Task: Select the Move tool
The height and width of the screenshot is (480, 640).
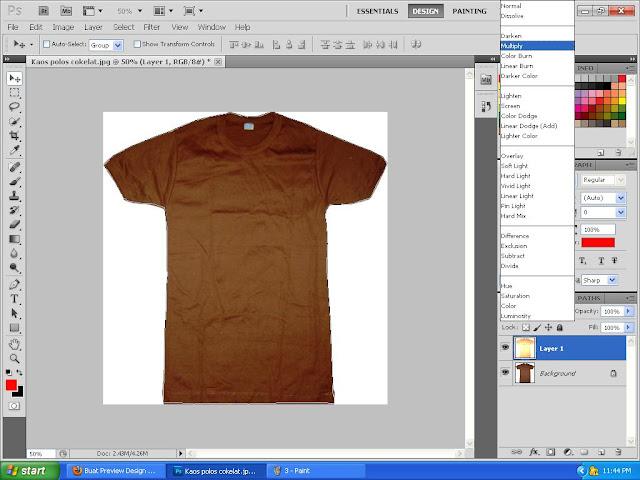Action: pos(15,78)
